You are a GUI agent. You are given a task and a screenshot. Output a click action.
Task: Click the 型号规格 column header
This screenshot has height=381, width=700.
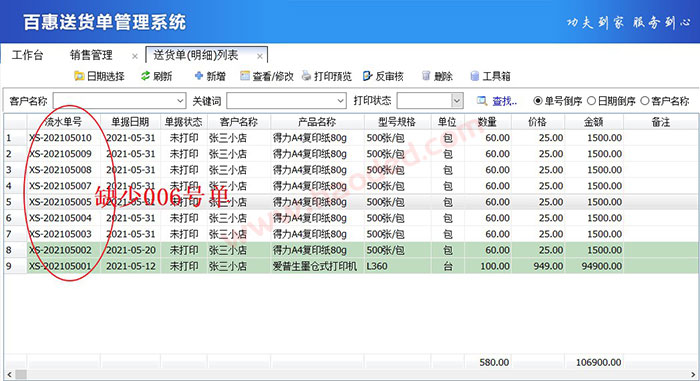397,122
